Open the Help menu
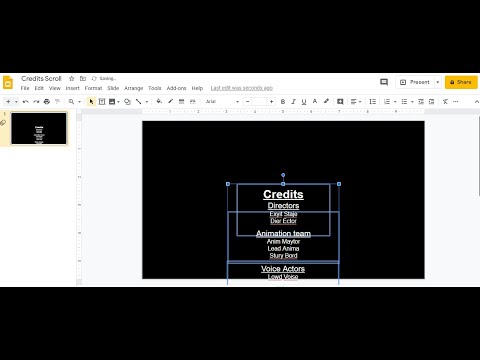 (x=197, y=88)
